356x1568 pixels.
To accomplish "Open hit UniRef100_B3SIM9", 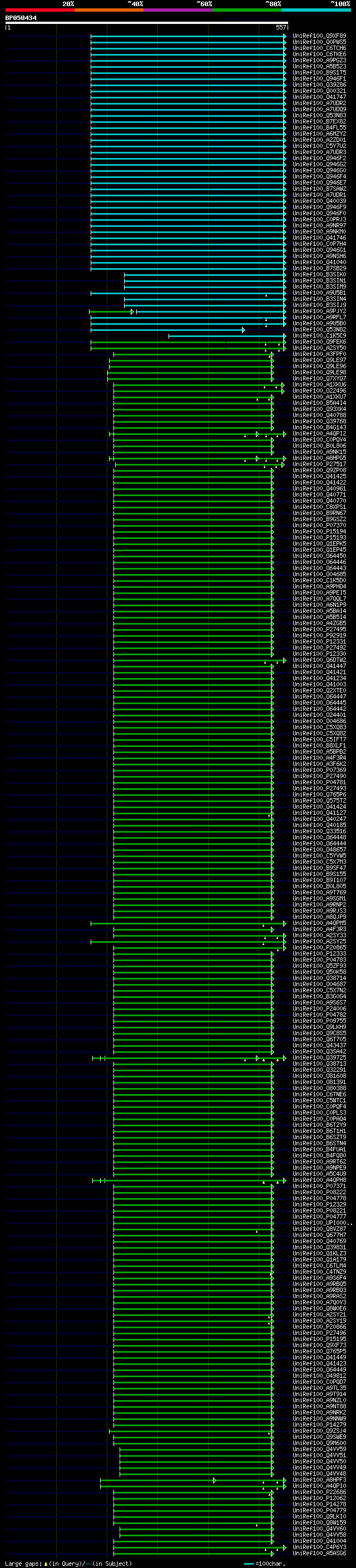I will [x=319, y=286].
